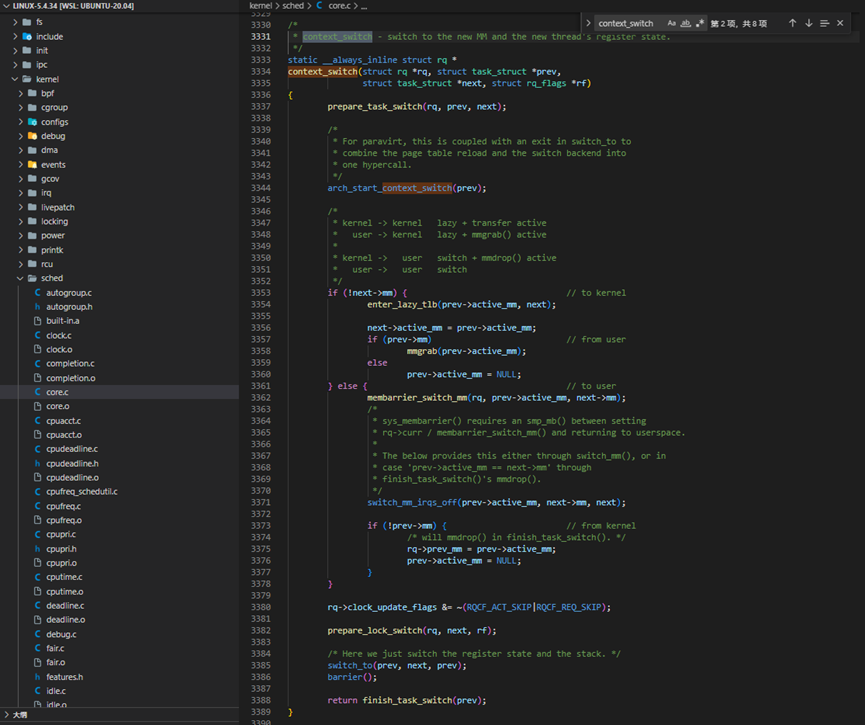Click the sched breadcrumb segment

click(293, 6)
